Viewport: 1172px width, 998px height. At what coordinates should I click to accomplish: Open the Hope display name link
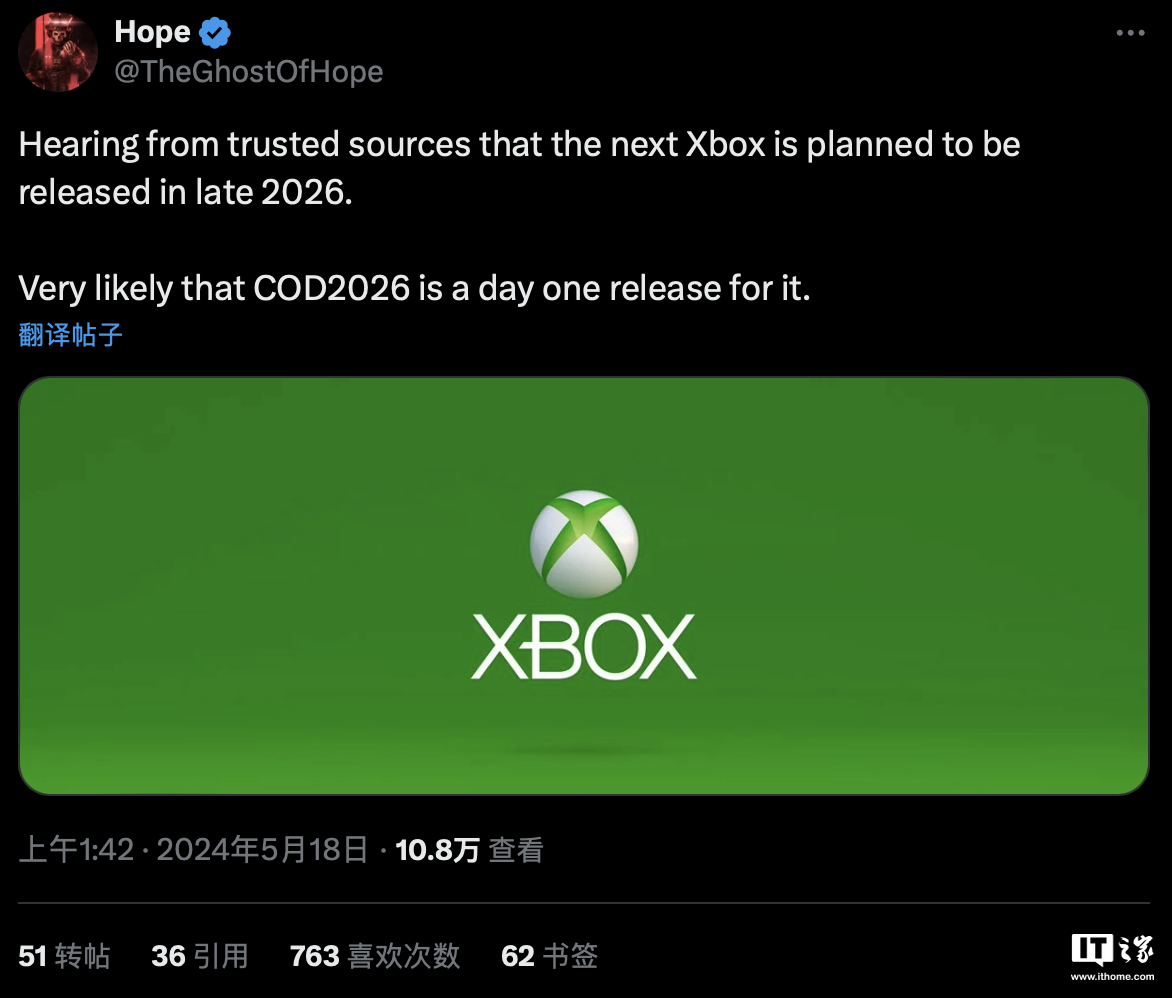click(152, 33)
